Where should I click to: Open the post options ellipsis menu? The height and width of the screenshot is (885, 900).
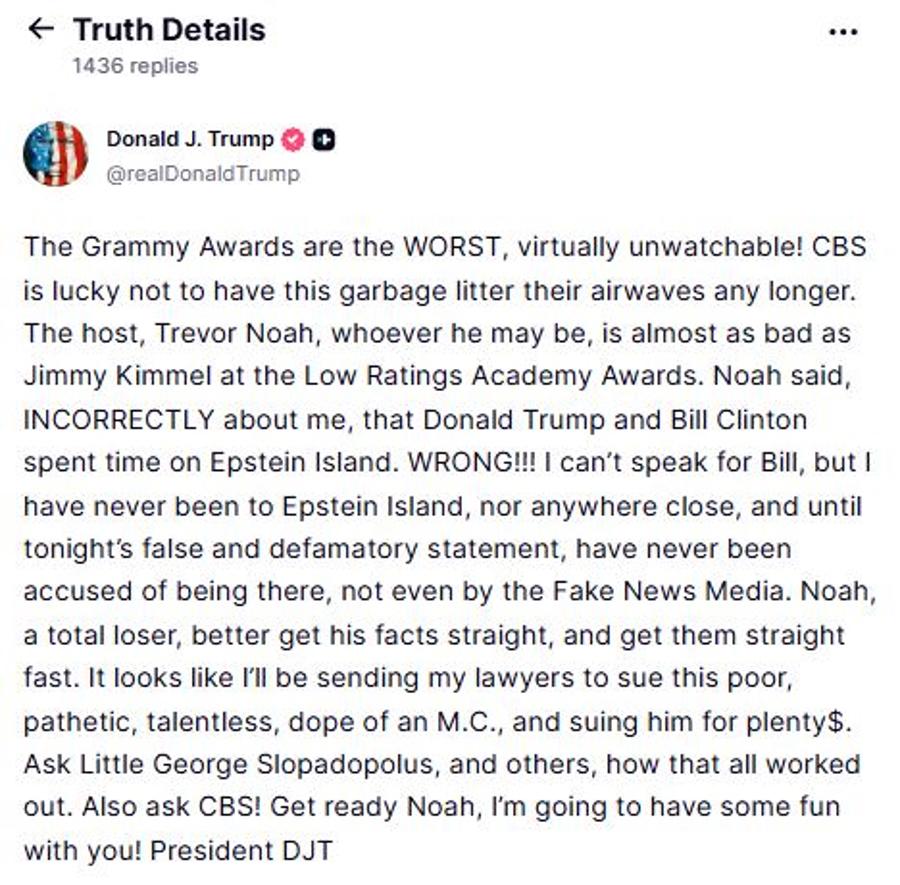click(845, 33)
